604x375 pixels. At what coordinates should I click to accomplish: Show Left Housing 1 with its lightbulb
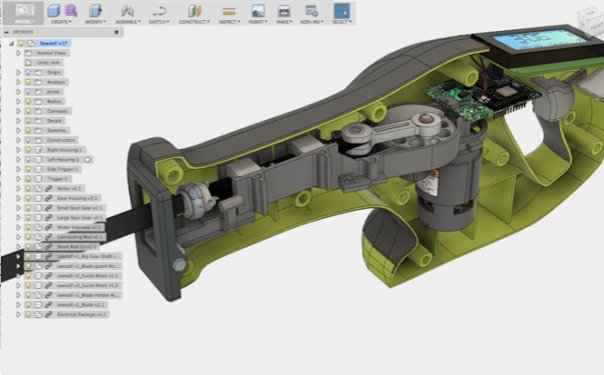pos(28,159)
